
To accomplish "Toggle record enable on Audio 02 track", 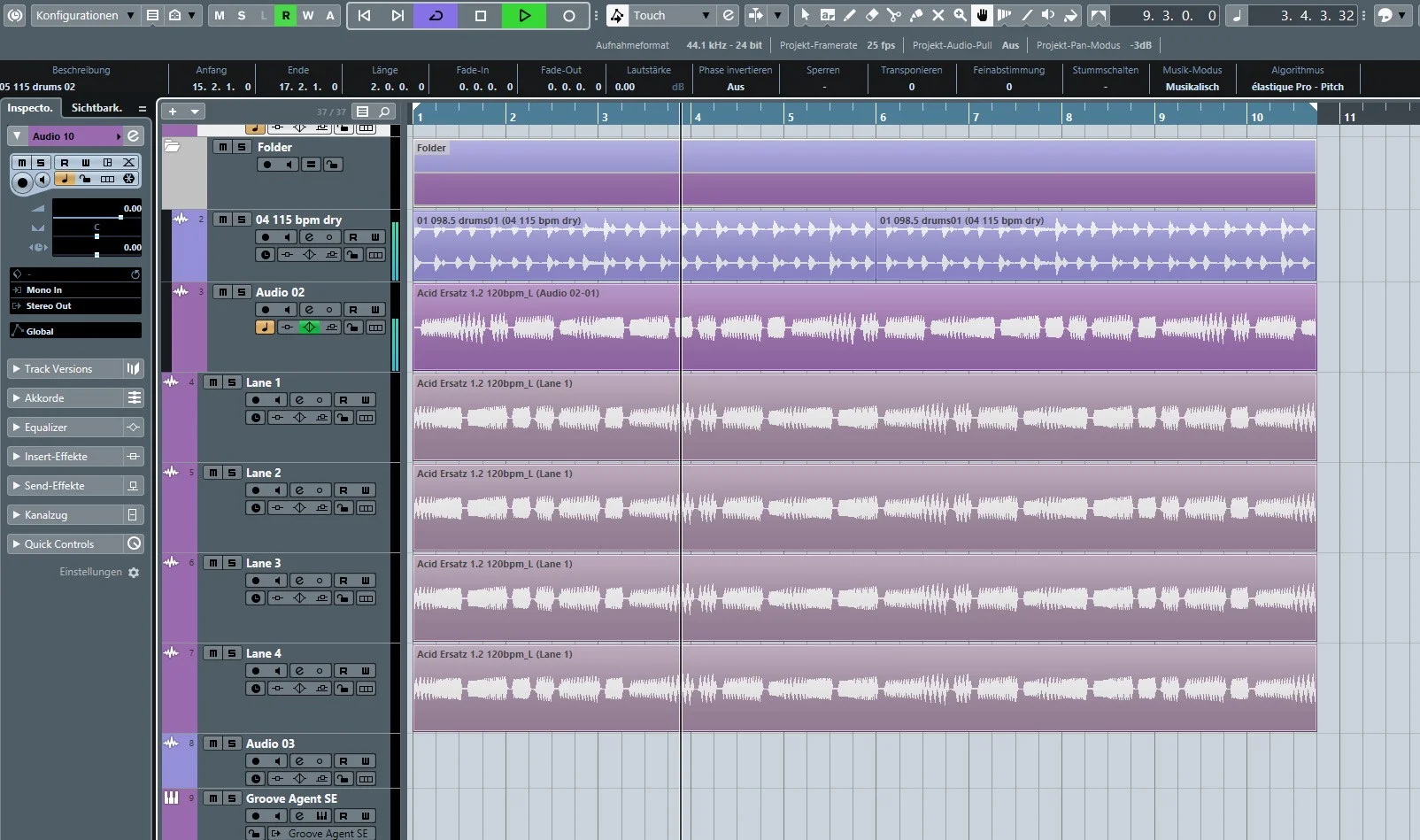I will pos(266,310).
